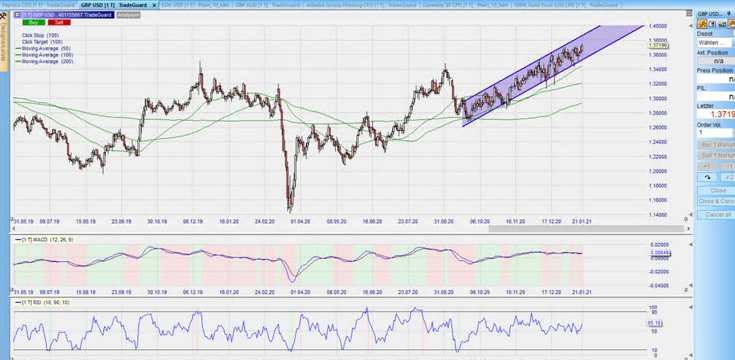
Task: Click the Cancel all button
Action: coord(716,215)
